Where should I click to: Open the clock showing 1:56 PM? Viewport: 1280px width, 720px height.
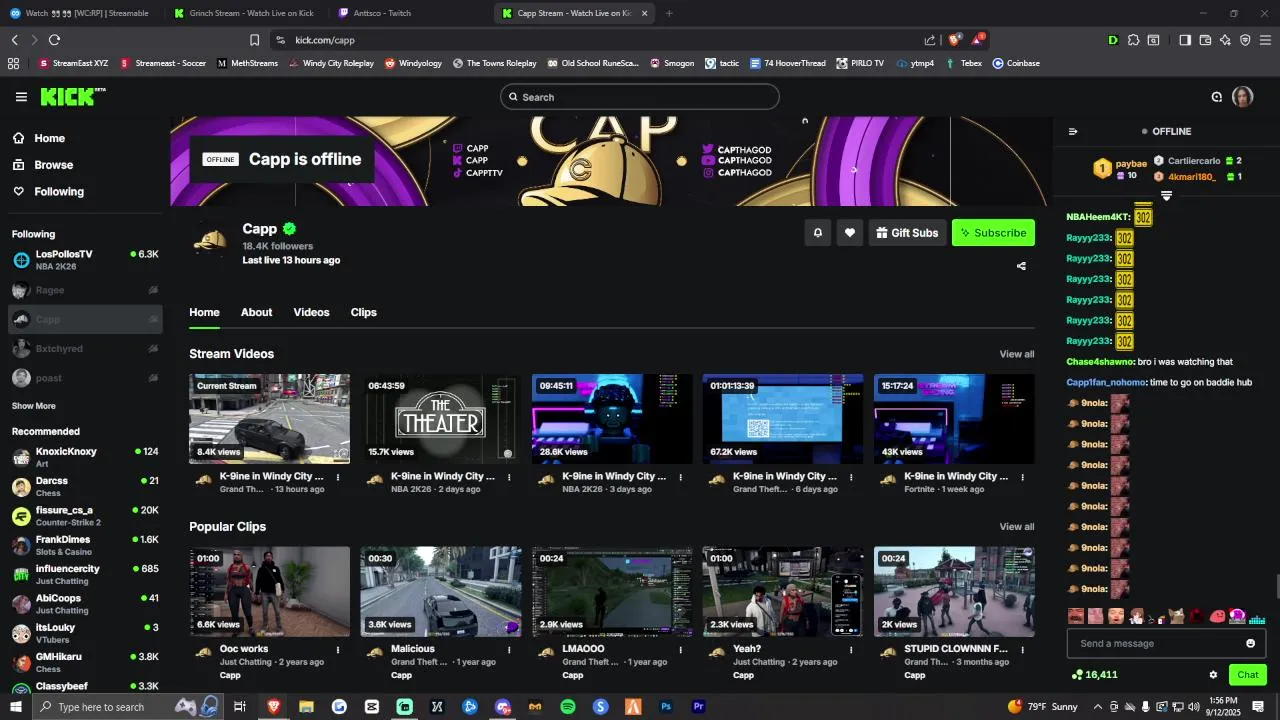(1223, 707)
